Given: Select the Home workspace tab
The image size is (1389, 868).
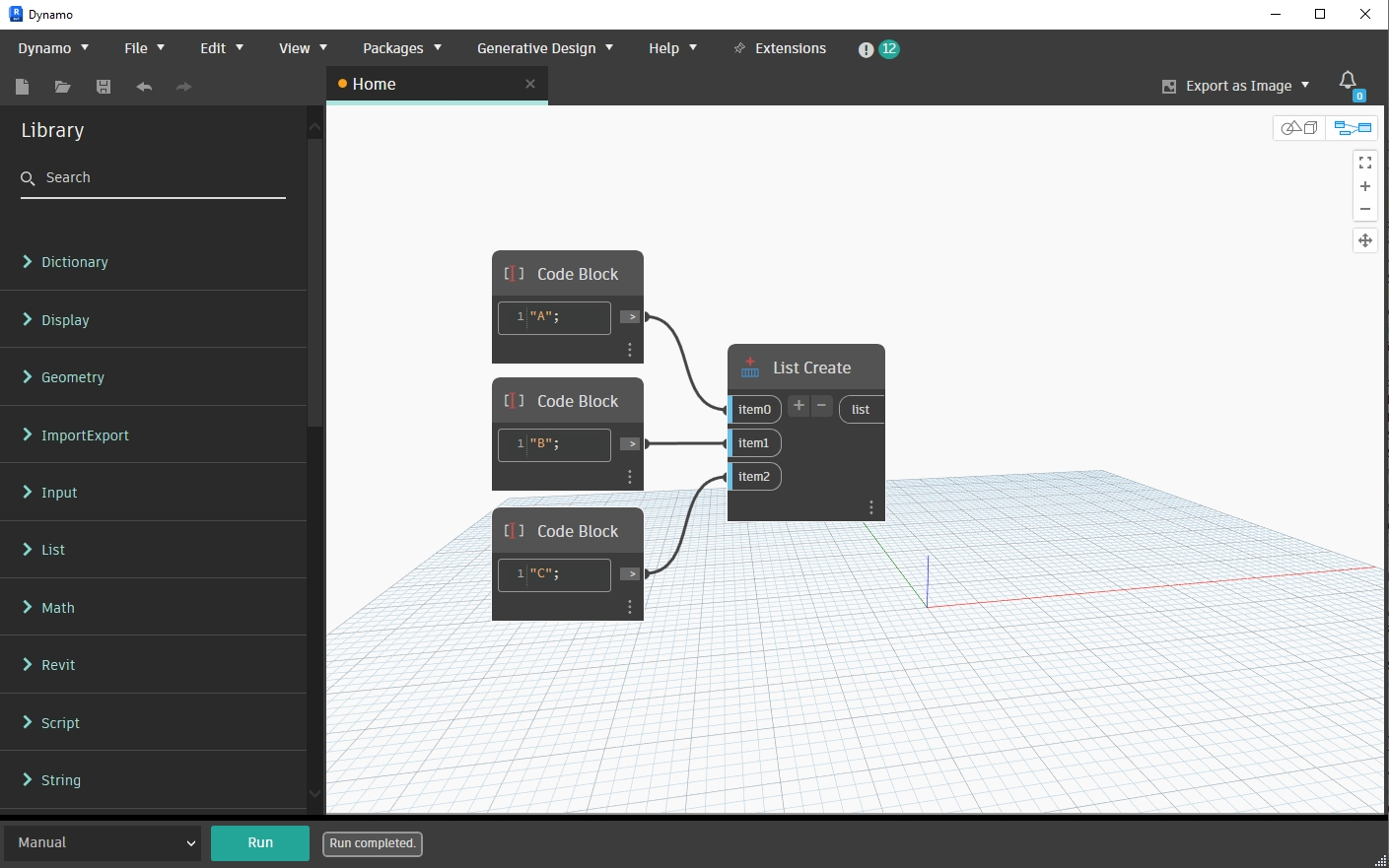Looking at the screenshot, I should [x=375, y=84].
